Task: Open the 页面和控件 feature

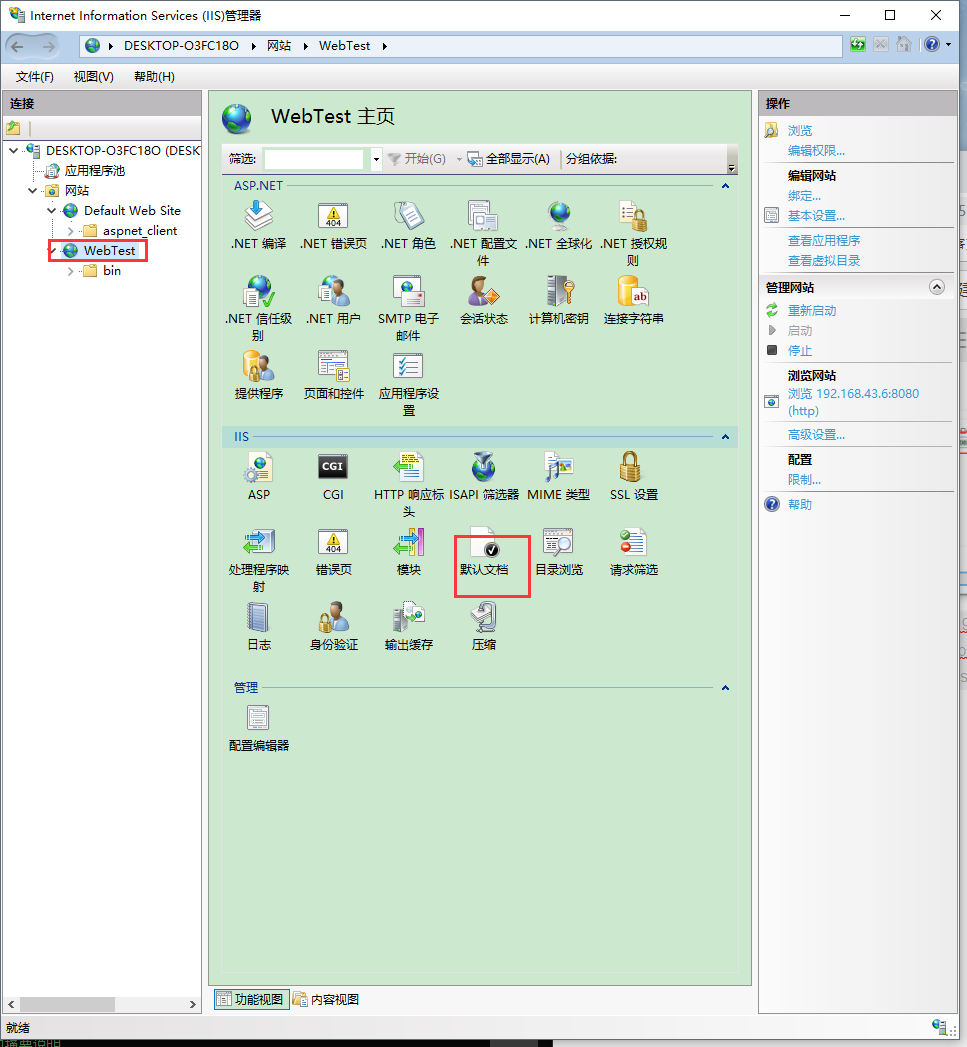Action: 333,375
